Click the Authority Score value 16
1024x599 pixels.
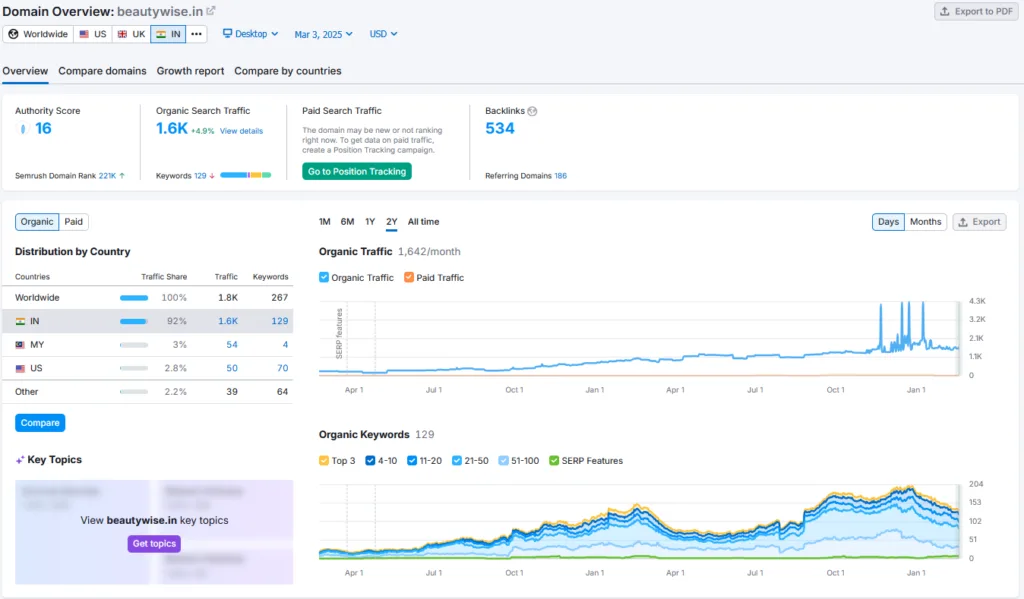[43, 129]
